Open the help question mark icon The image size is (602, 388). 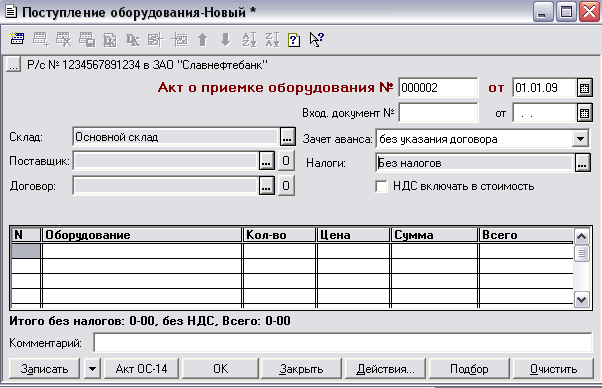(x=294, y=40)
